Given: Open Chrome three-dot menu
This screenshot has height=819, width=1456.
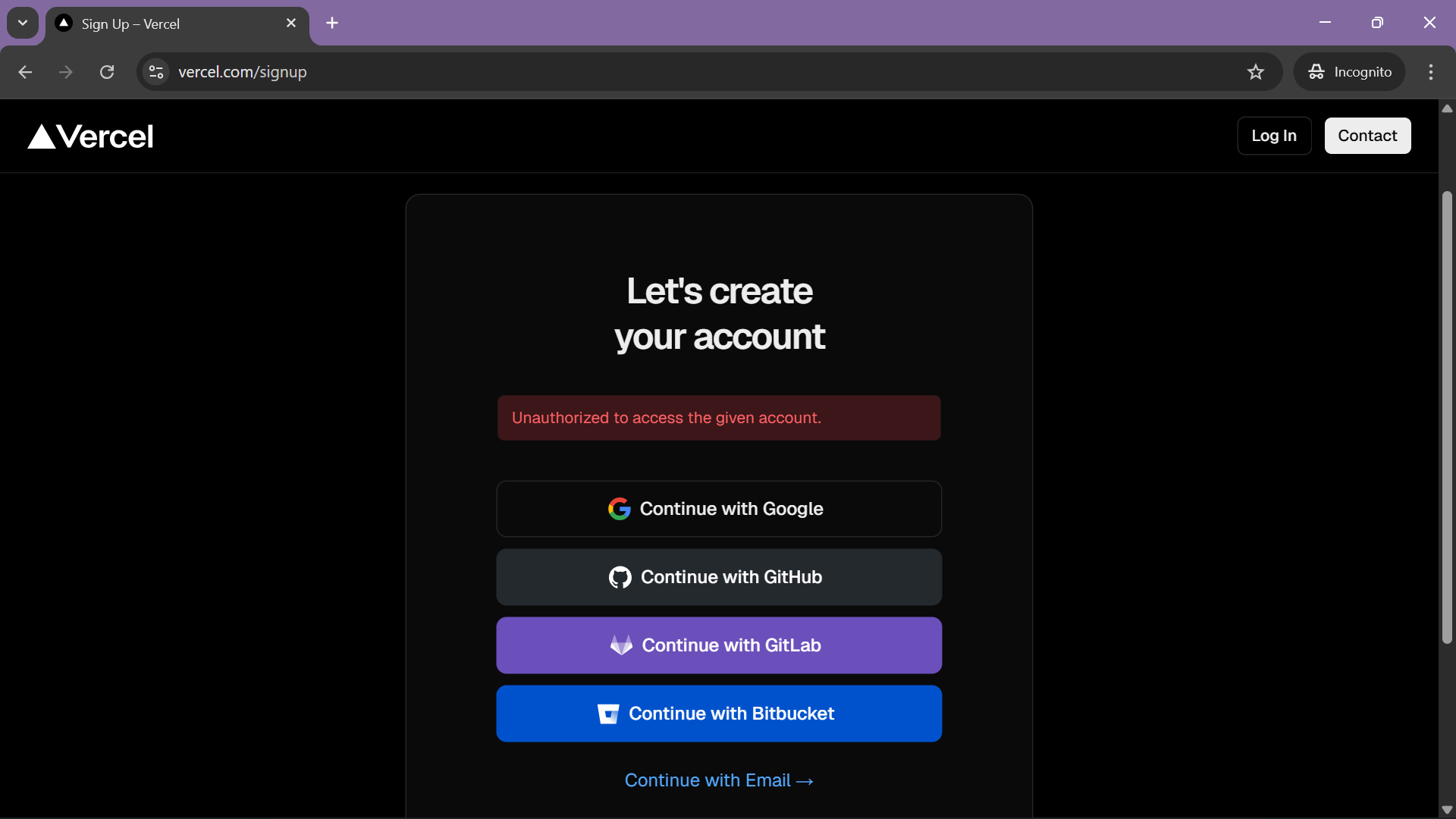Looking at the screenshot, I should click(1431, 72).
